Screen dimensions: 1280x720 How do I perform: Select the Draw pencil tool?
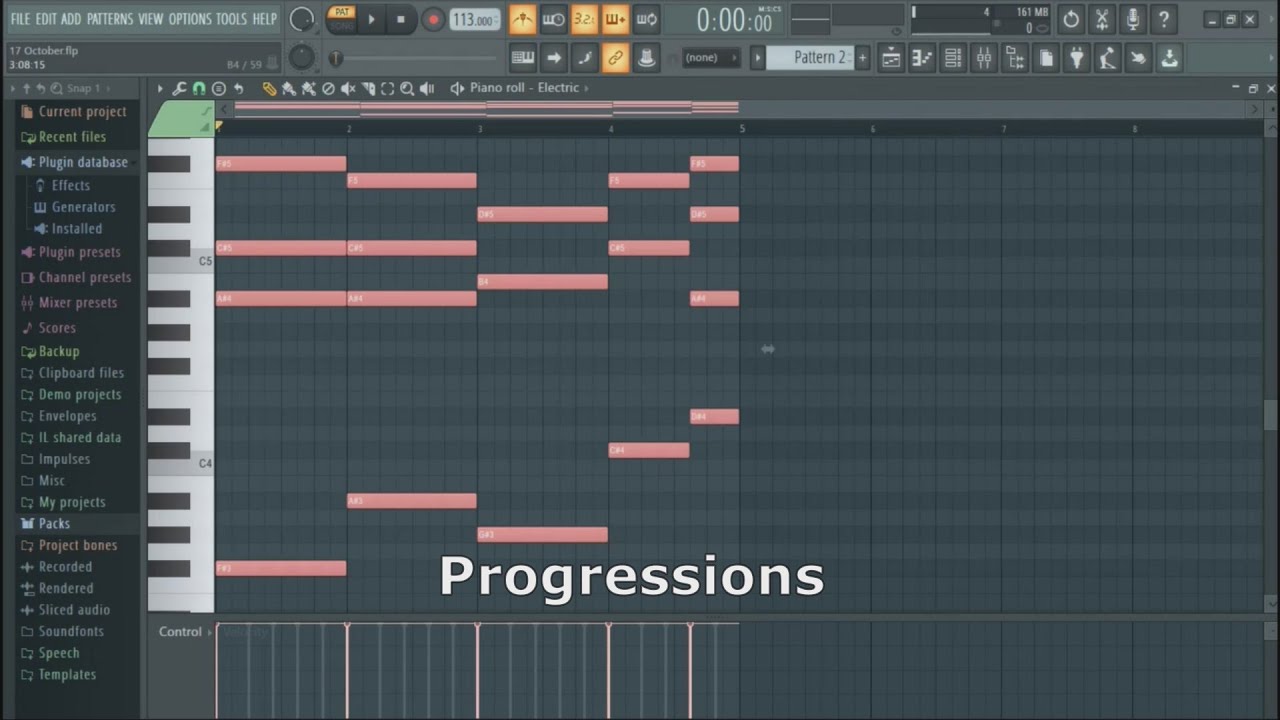[x=269, y=88]
